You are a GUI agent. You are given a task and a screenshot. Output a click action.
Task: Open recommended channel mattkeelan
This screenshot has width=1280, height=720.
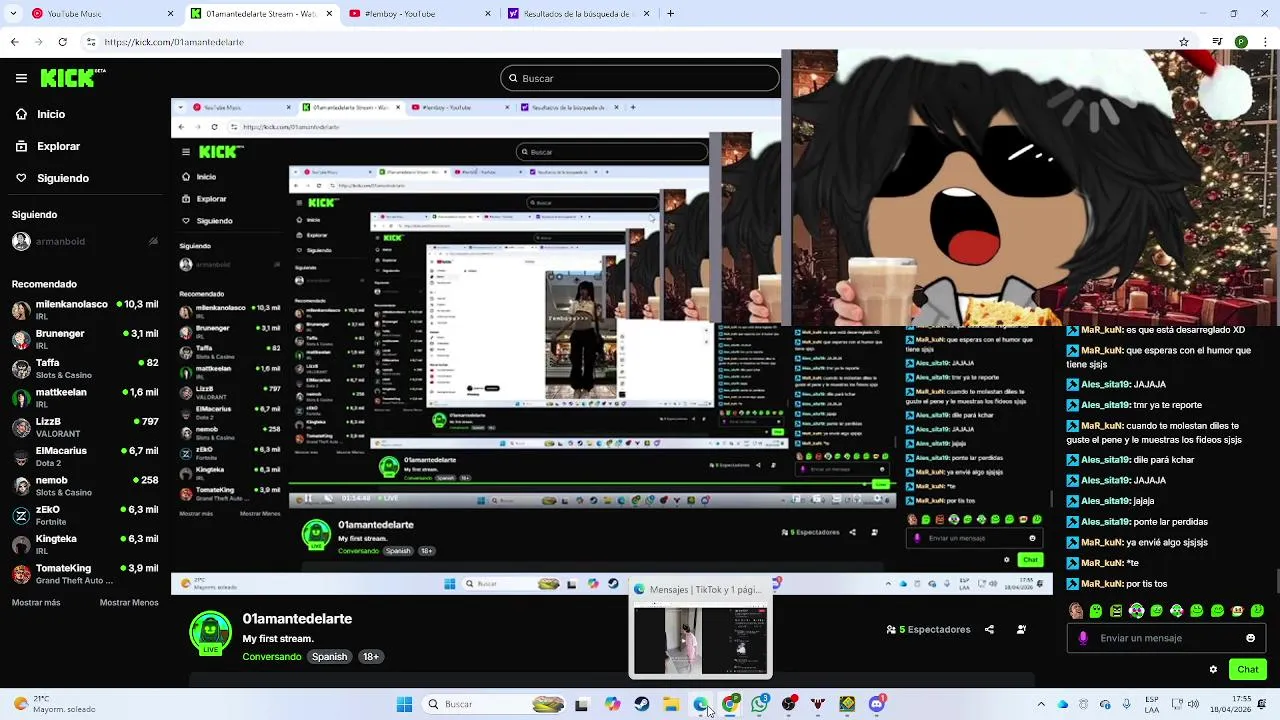coord(84,397)
